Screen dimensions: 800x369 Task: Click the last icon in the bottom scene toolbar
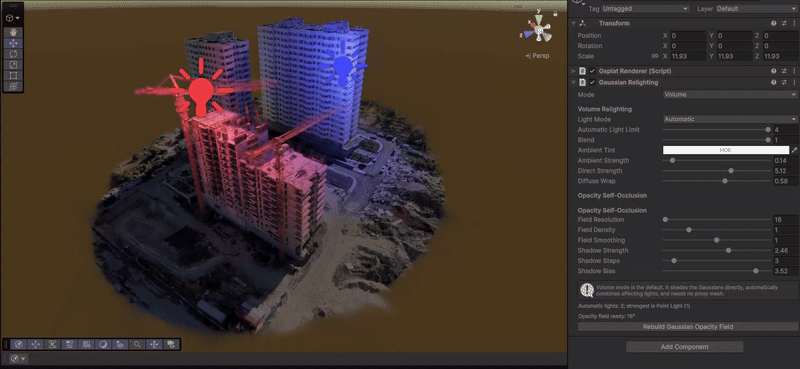coord(171,345)
